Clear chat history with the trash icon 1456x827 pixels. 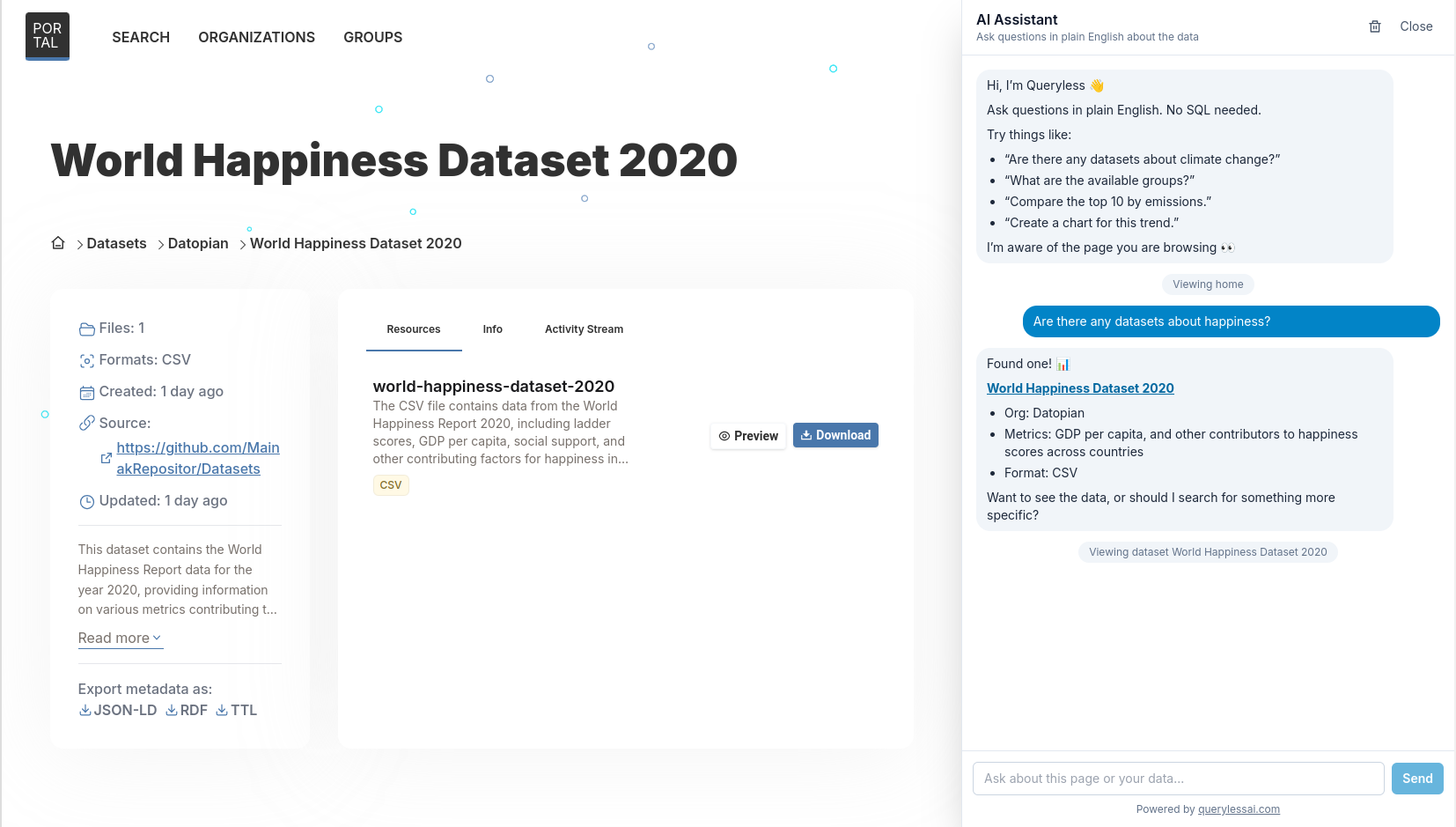point(1374,26)
